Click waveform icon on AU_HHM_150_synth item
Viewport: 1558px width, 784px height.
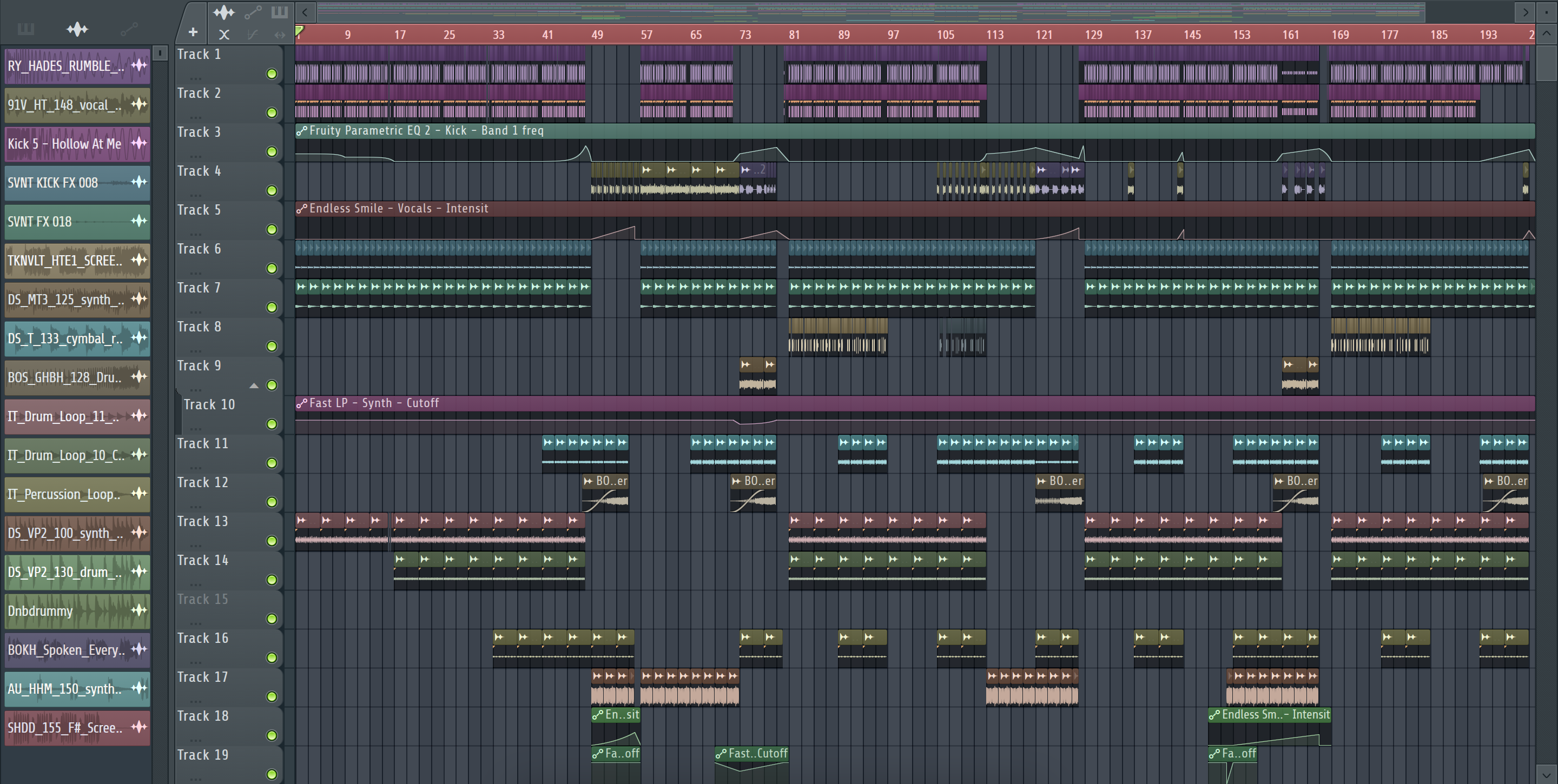click(x=139, y=688)
